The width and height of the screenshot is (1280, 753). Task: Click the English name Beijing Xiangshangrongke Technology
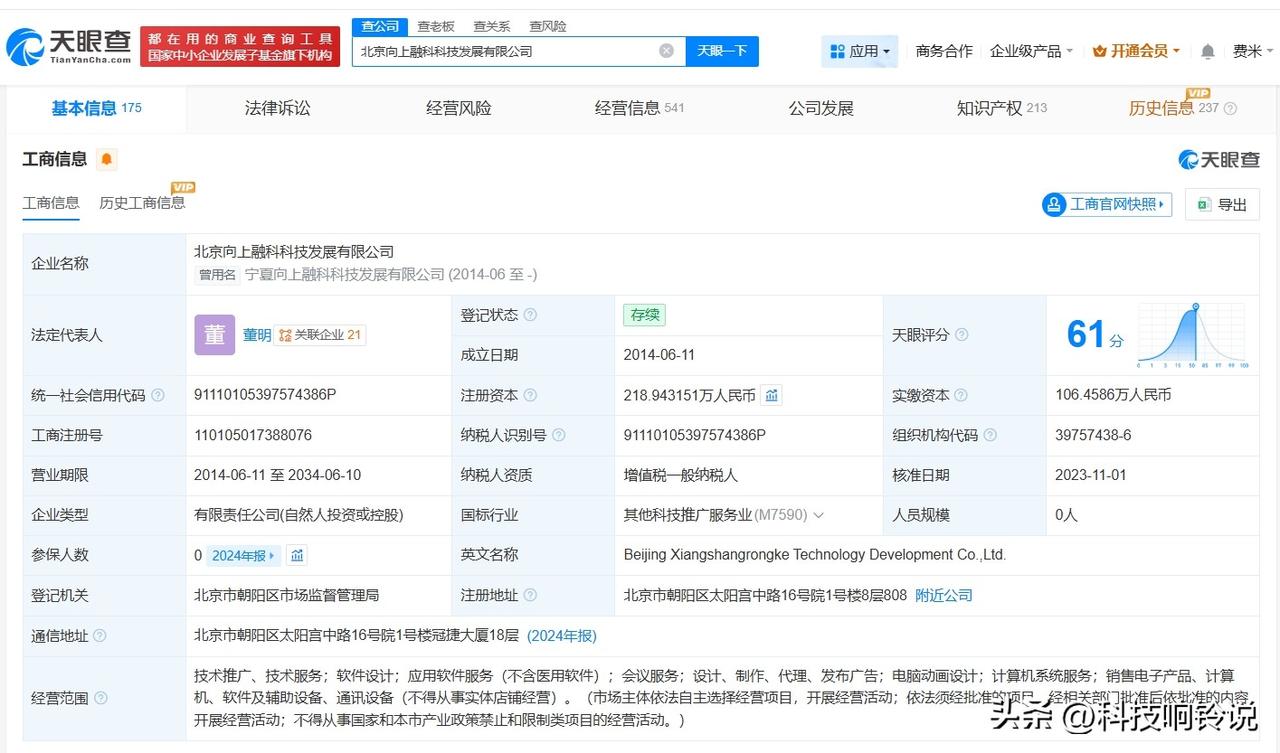click(x=815, y=555)
